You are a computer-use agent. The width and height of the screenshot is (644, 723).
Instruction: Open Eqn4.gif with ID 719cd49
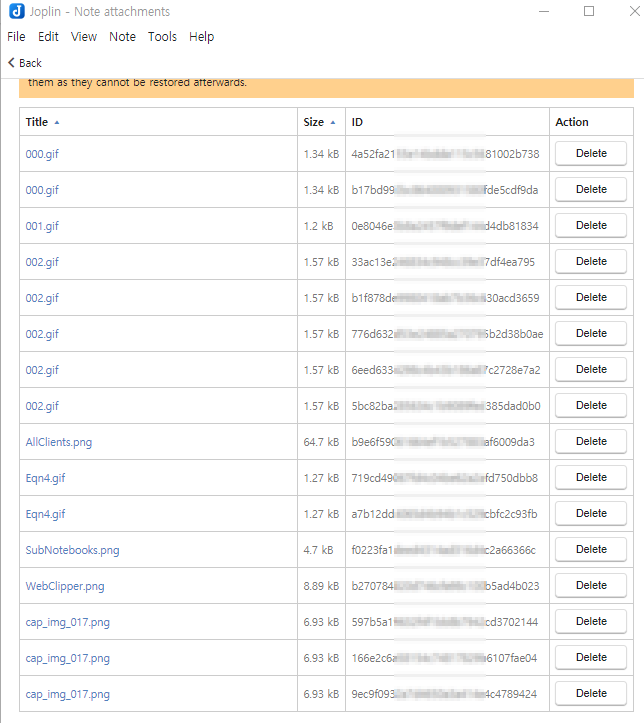click(x=45, y=478)
